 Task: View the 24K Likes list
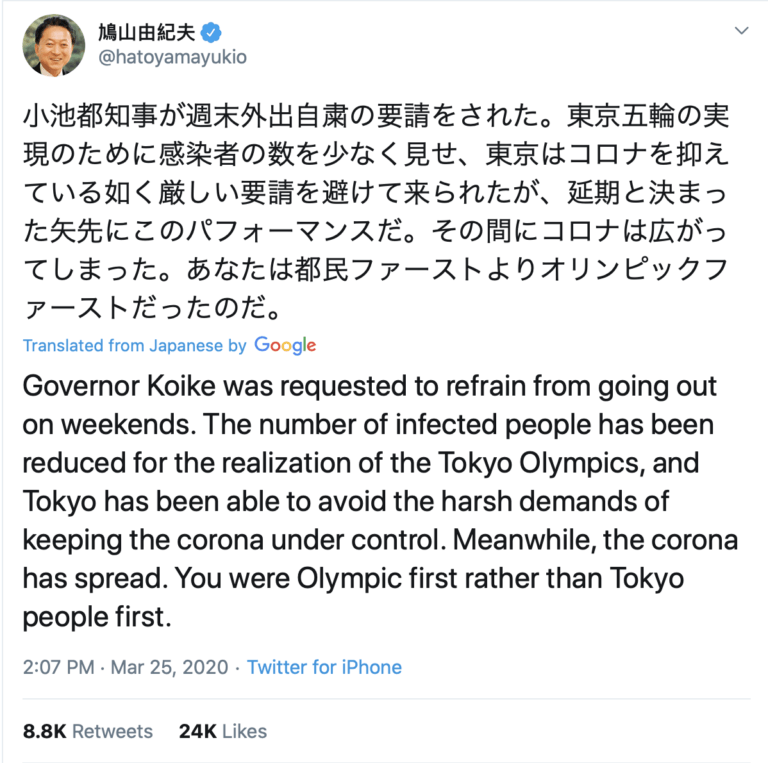[222, 731]
